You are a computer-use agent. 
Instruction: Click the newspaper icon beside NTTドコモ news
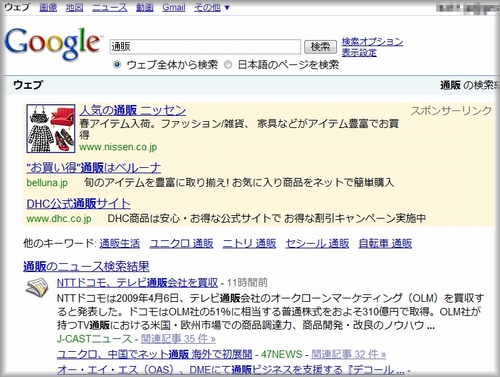pos(37,287)
